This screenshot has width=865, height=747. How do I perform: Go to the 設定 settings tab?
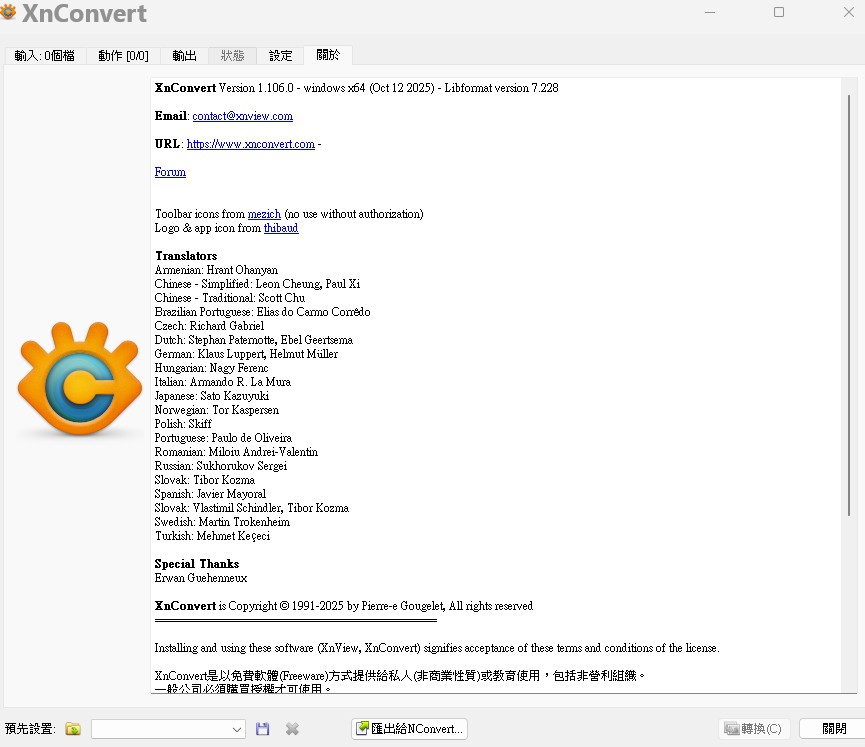coord(281,56)
